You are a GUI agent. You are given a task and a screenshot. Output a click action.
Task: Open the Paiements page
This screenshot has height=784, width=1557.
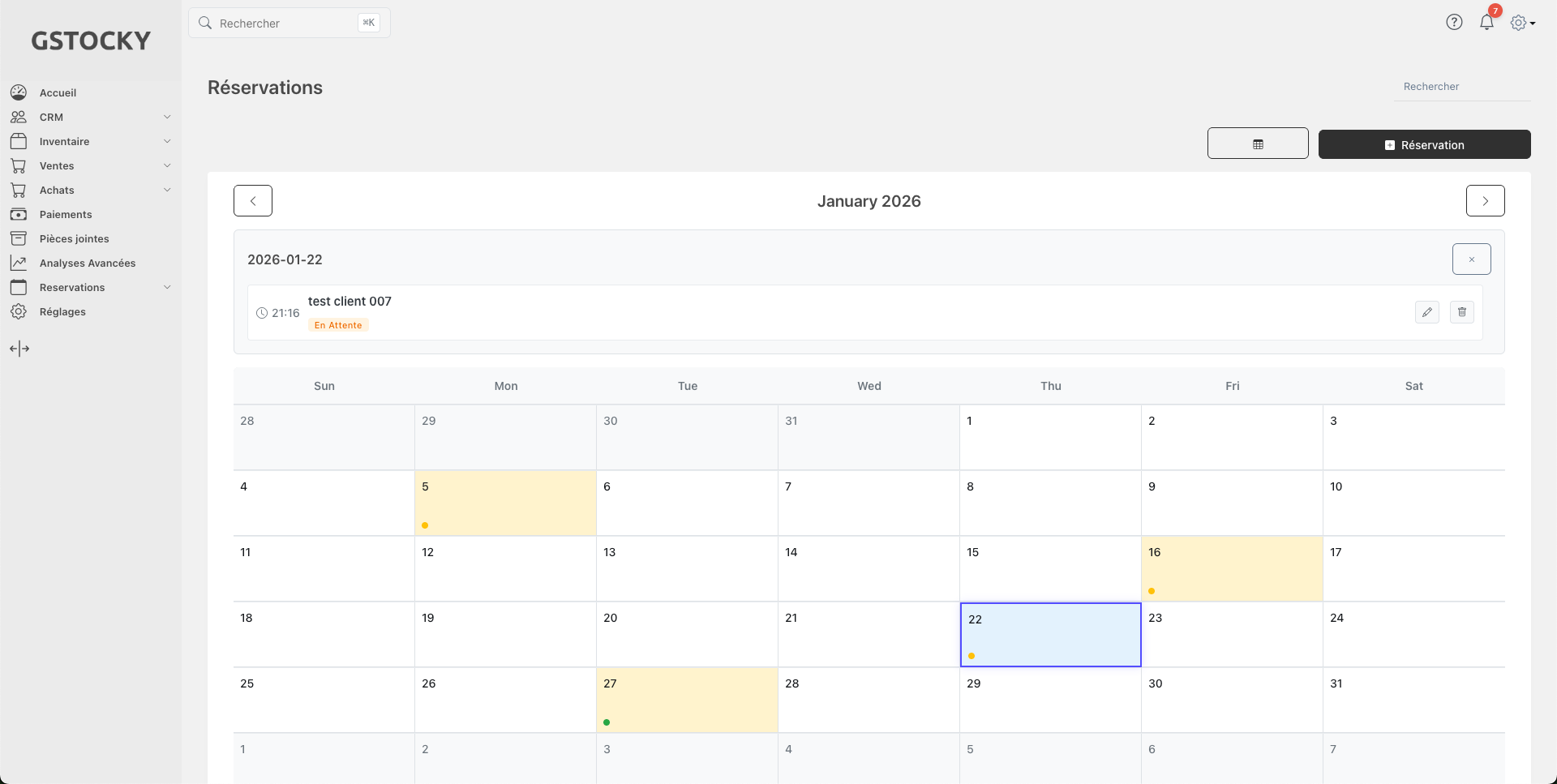click(x=66, y=214)
